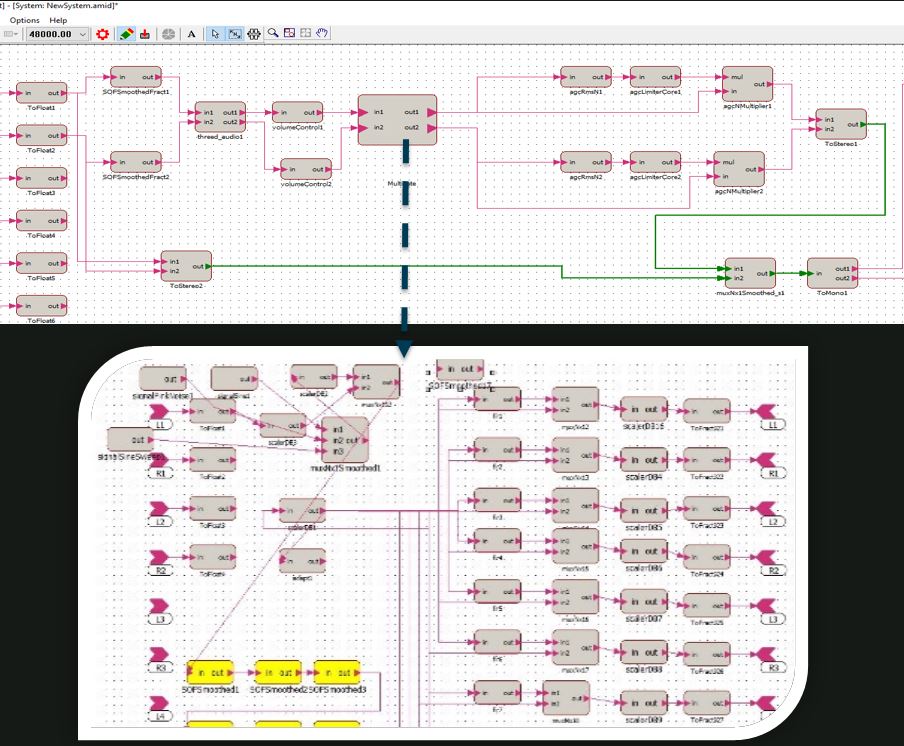This screenshot has width=904, height=746.
Task: Select the text annotation A tool
Action: pos(191,34)
